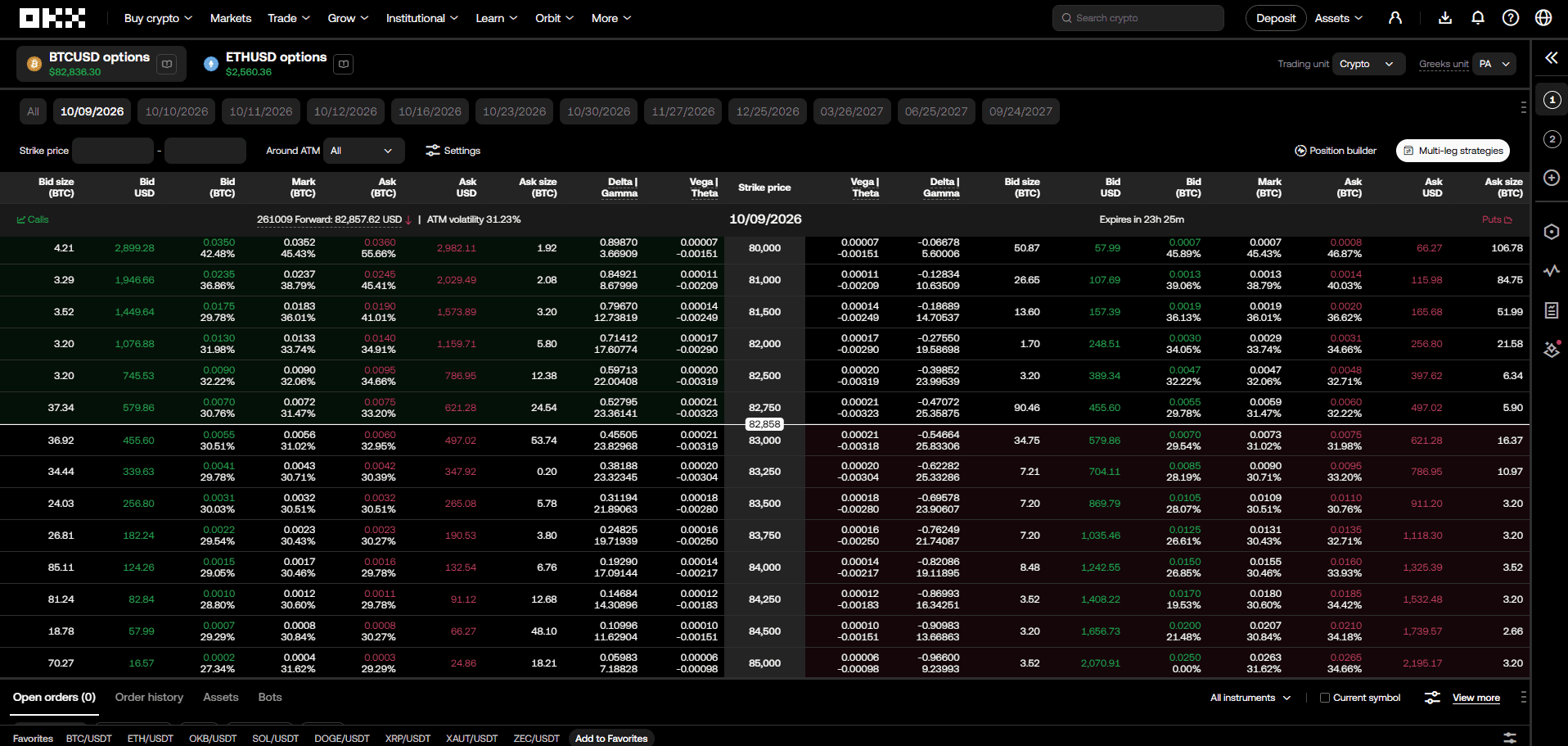
Task: Open the pulse chart icon in sidebar
Action: coord(1552,271)
